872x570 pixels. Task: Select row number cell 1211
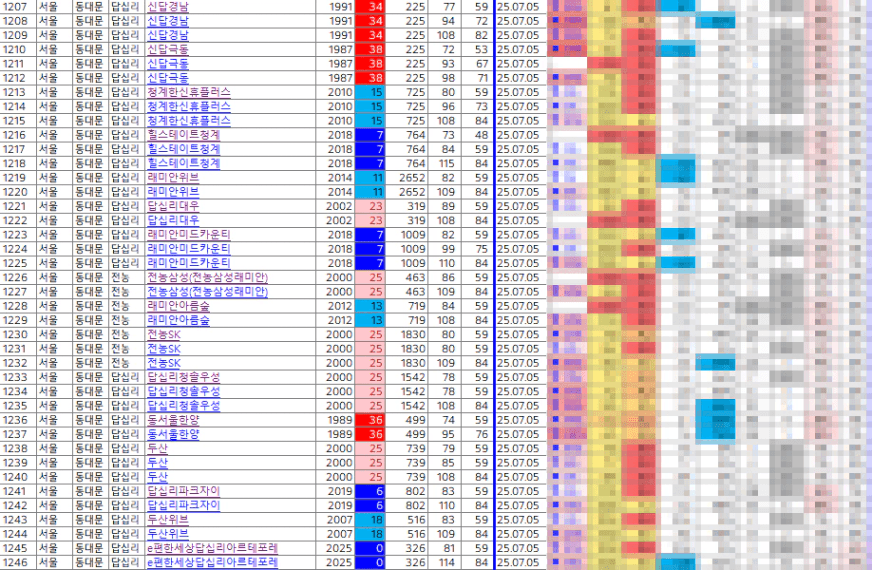(18, 64)
